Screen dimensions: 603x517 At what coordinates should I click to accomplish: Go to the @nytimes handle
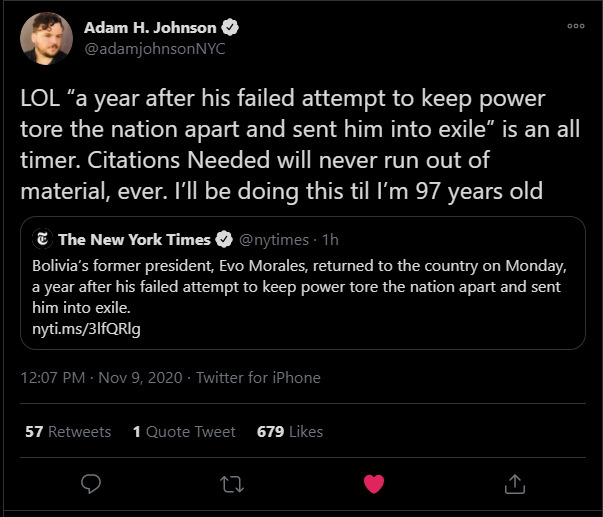274,240
